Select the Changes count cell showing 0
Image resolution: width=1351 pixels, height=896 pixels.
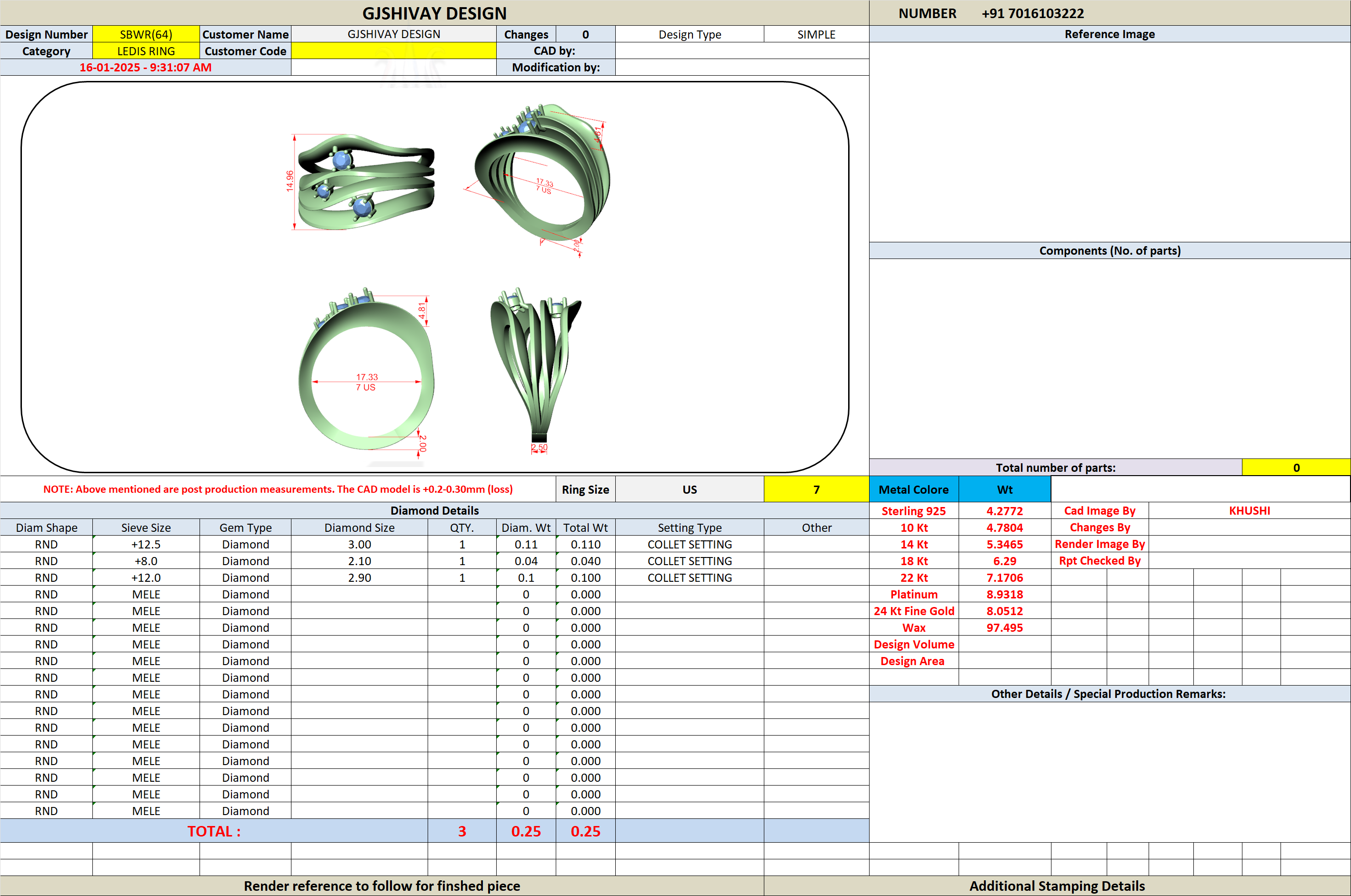tap(585, 34)
